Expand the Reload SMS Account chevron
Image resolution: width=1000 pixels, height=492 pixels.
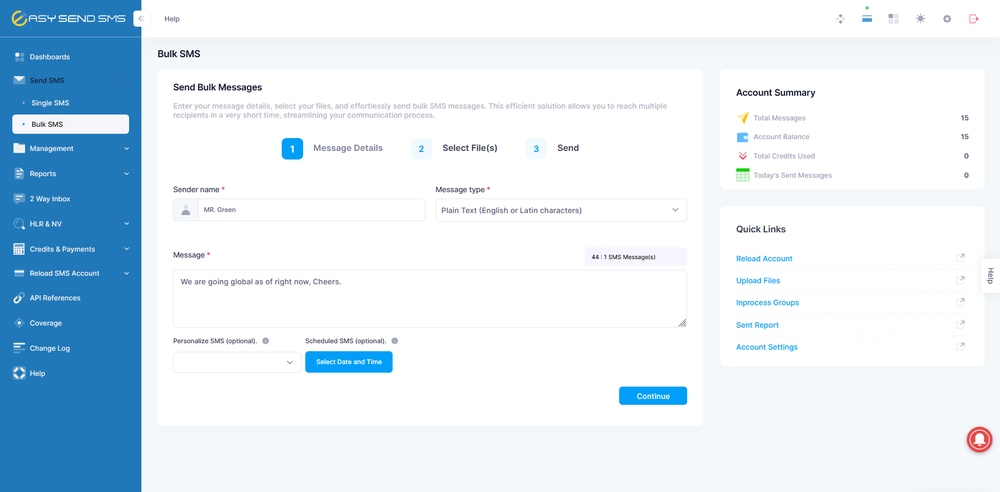pos(126,274)
